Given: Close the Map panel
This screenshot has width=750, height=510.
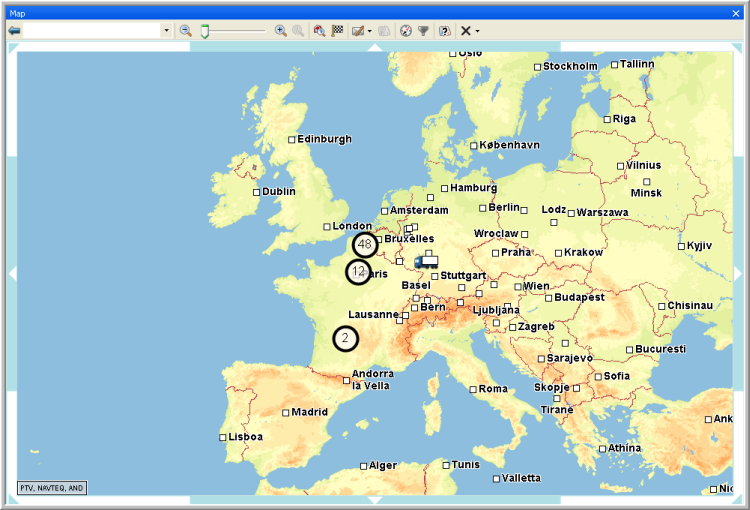Looking at the screenshot, I should [736, 12].
